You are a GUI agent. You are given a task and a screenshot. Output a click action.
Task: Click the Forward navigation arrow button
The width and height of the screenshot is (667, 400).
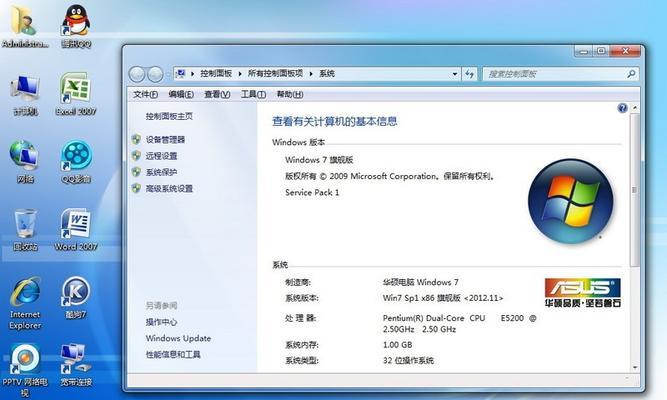pos(155,74)
